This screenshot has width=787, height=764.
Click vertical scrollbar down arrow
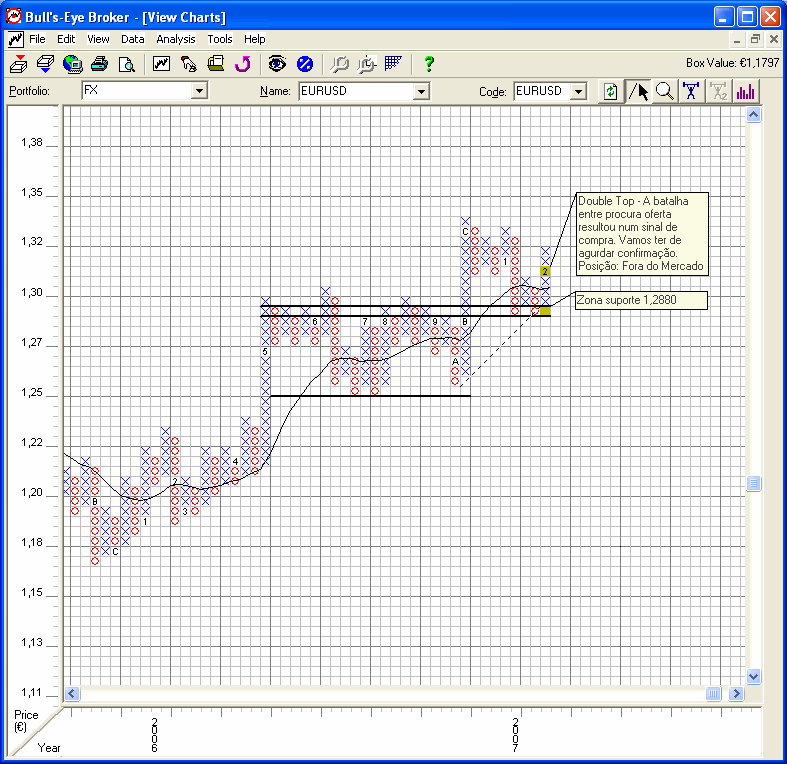point(753,676)
